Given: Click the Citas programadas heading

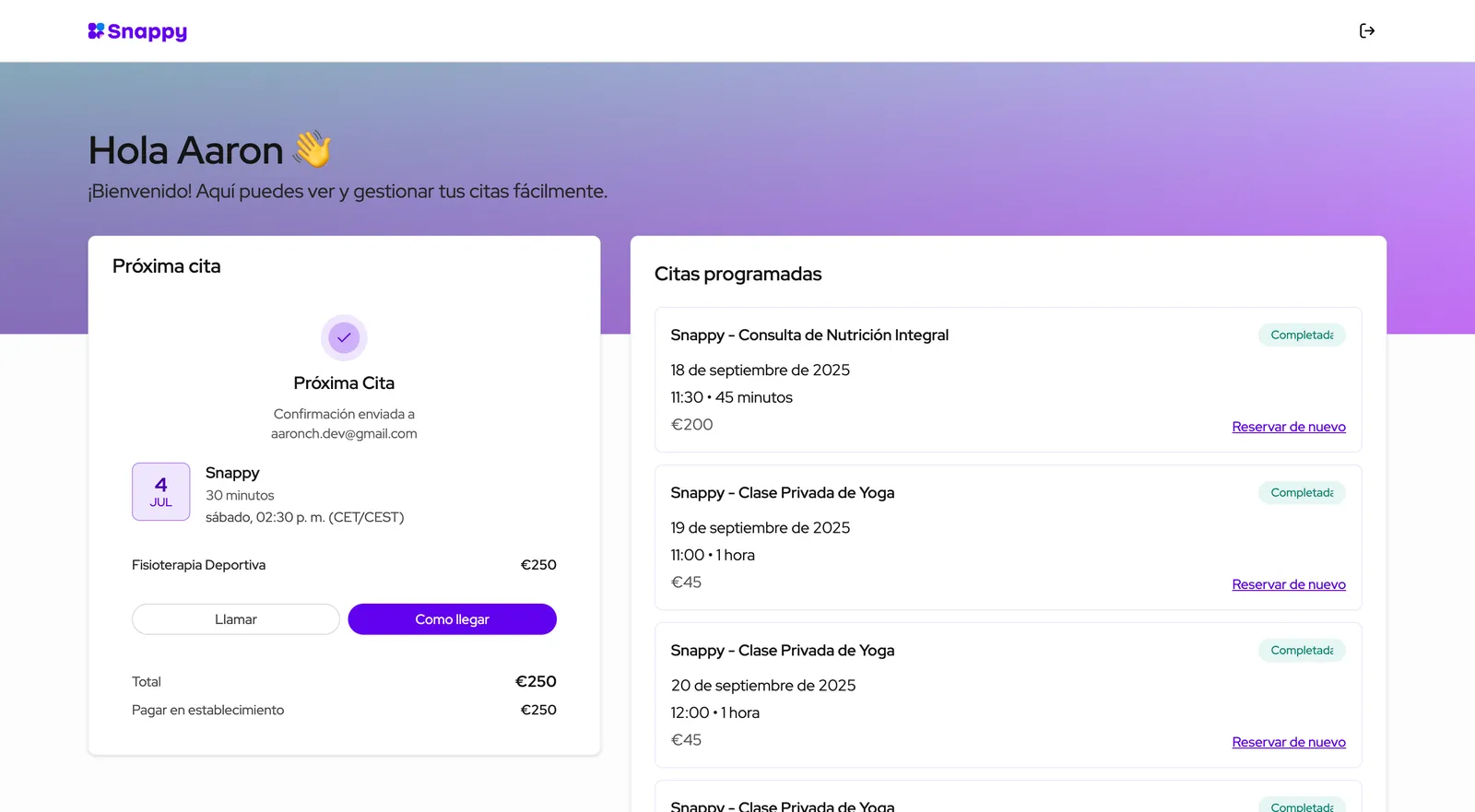Looking at the screenshot, I should point(737,274).
